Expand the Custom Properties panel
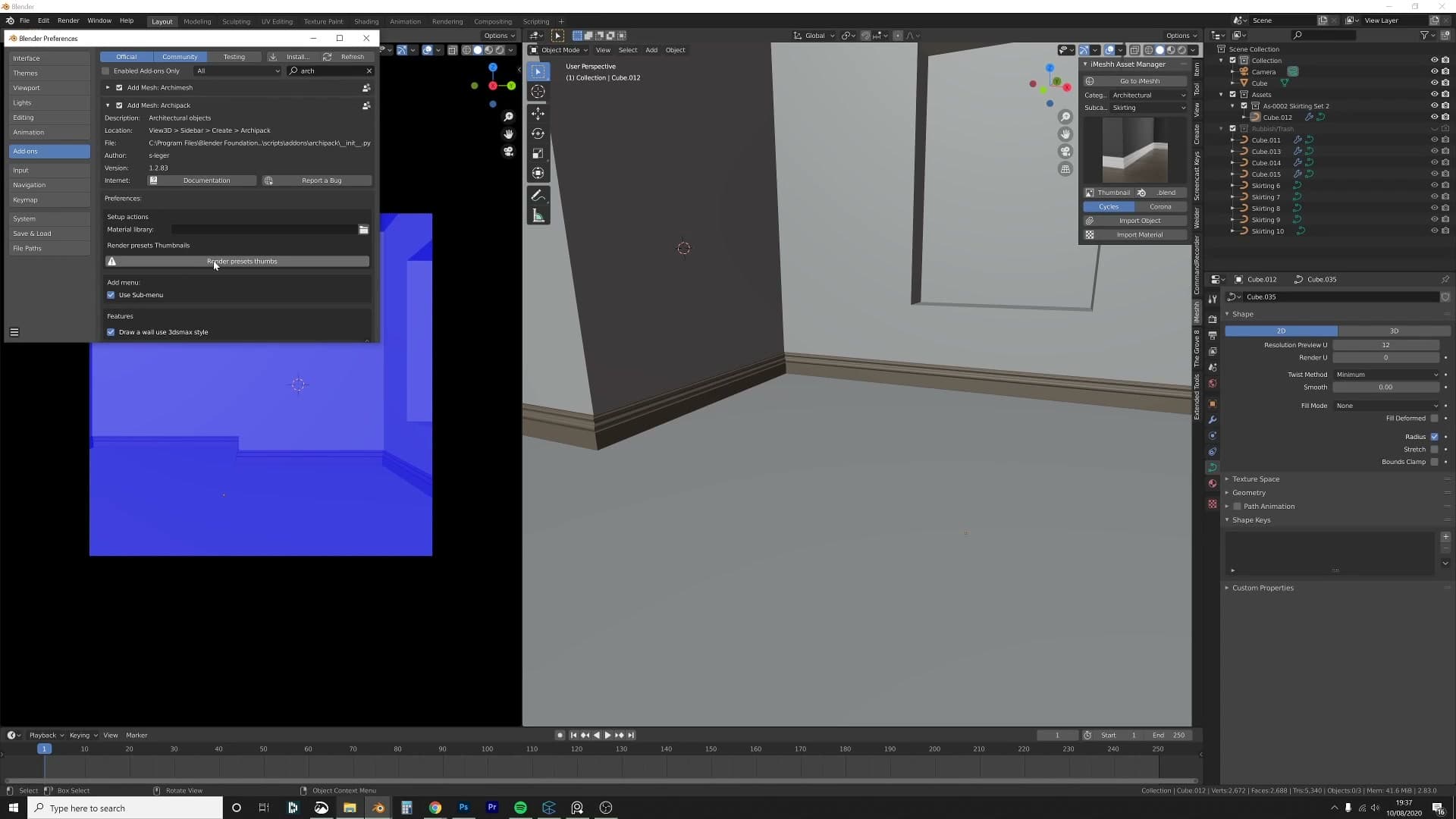The width and height of the screenshot is (1456, 819). click(1262, 588)
